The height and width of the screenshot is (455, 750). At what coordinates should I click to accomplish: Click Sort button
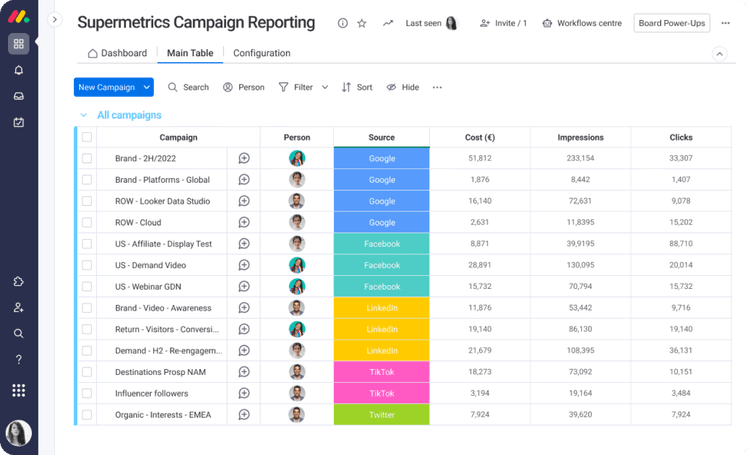pyautogui.click(x=357, y=87)
